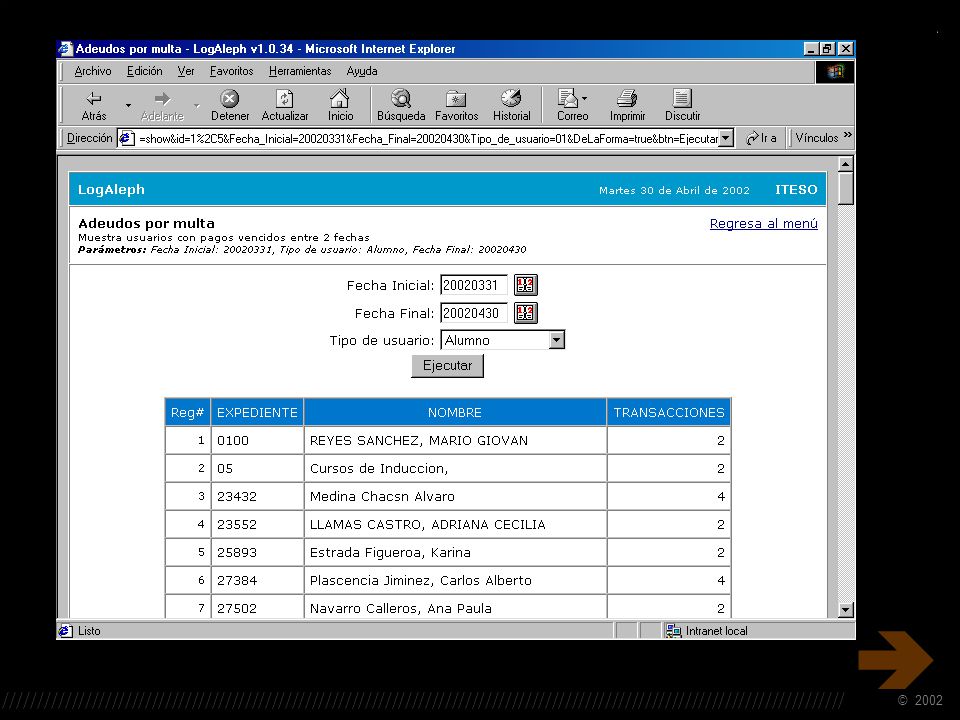Select the Estrada Figueroa, Karina cell
This screenshot has width=960, height=720.
455,553
